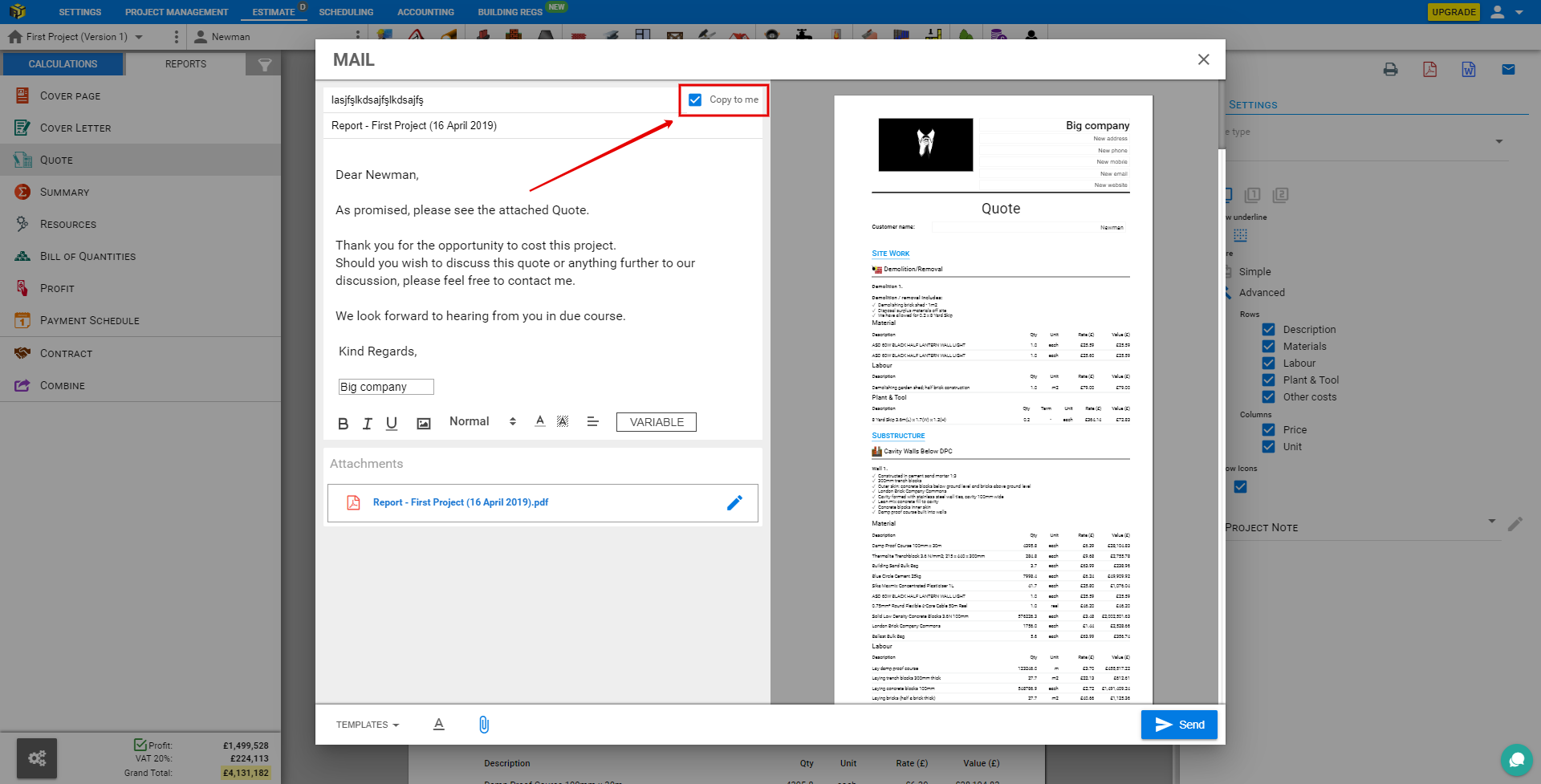Open the Bill of Quantities report
This screenshot has height=784, width=1541.
pos(140,256)
